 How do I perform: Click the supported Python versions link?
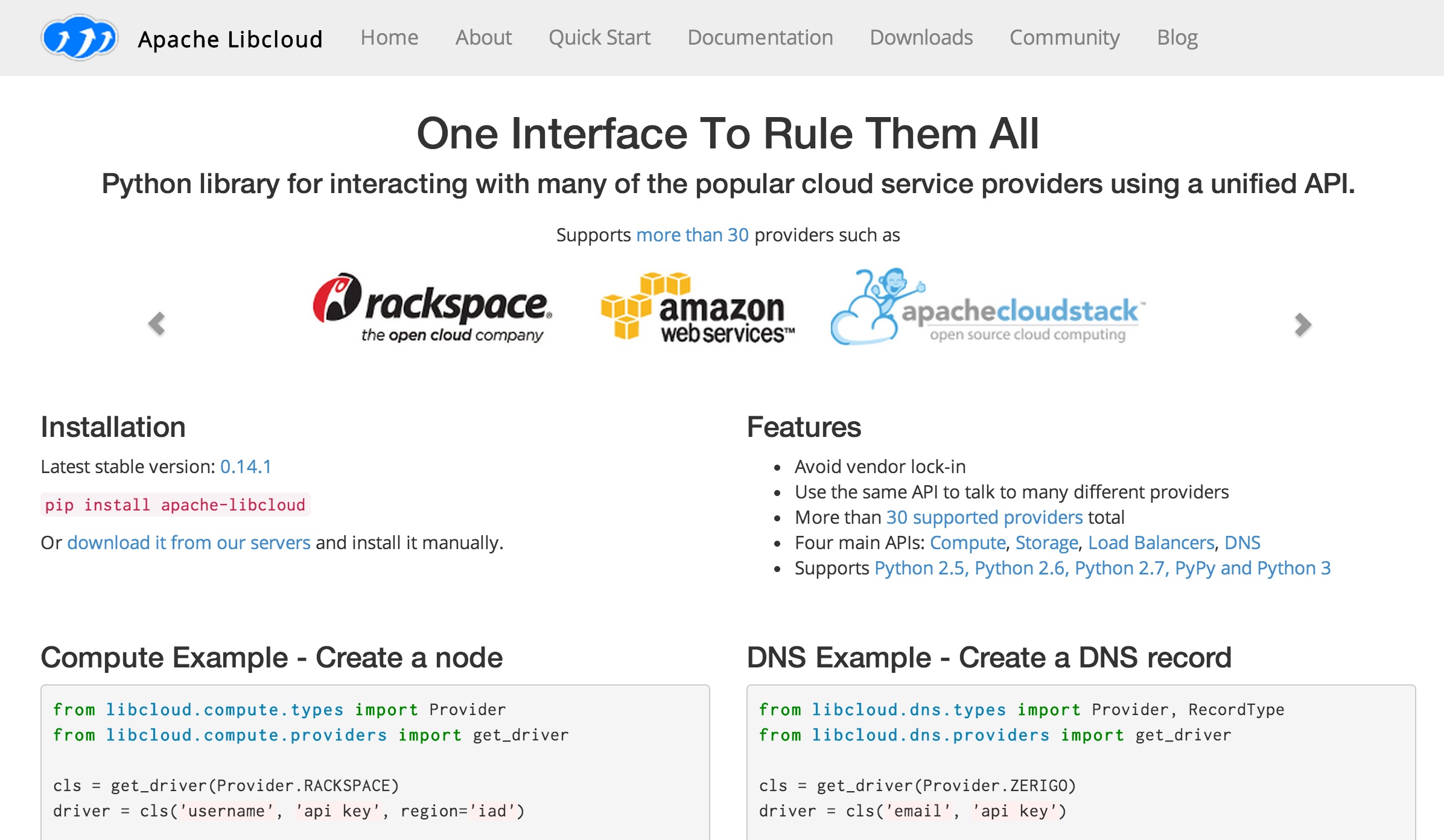(x=1102, y=568)
